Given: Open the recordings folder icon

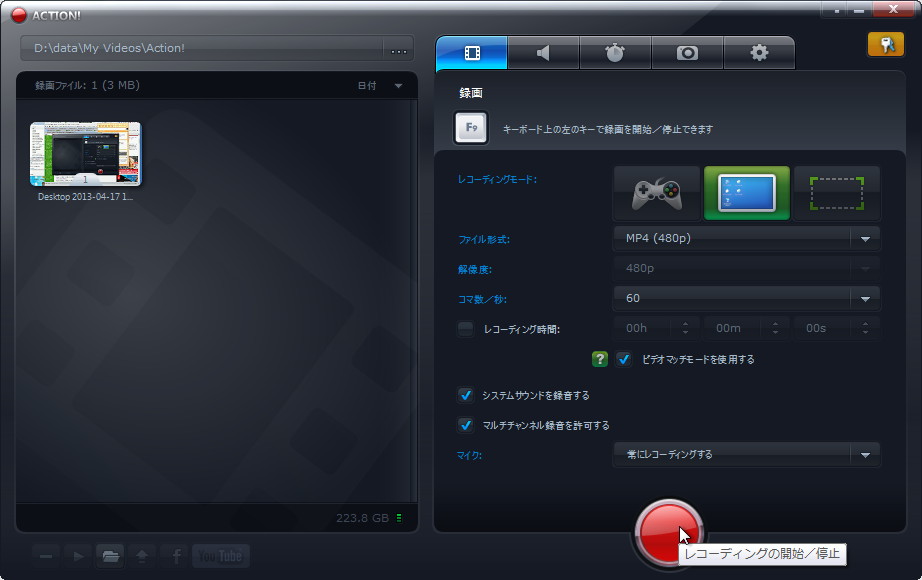Looking at the screenshot, I should pos(111,556).
